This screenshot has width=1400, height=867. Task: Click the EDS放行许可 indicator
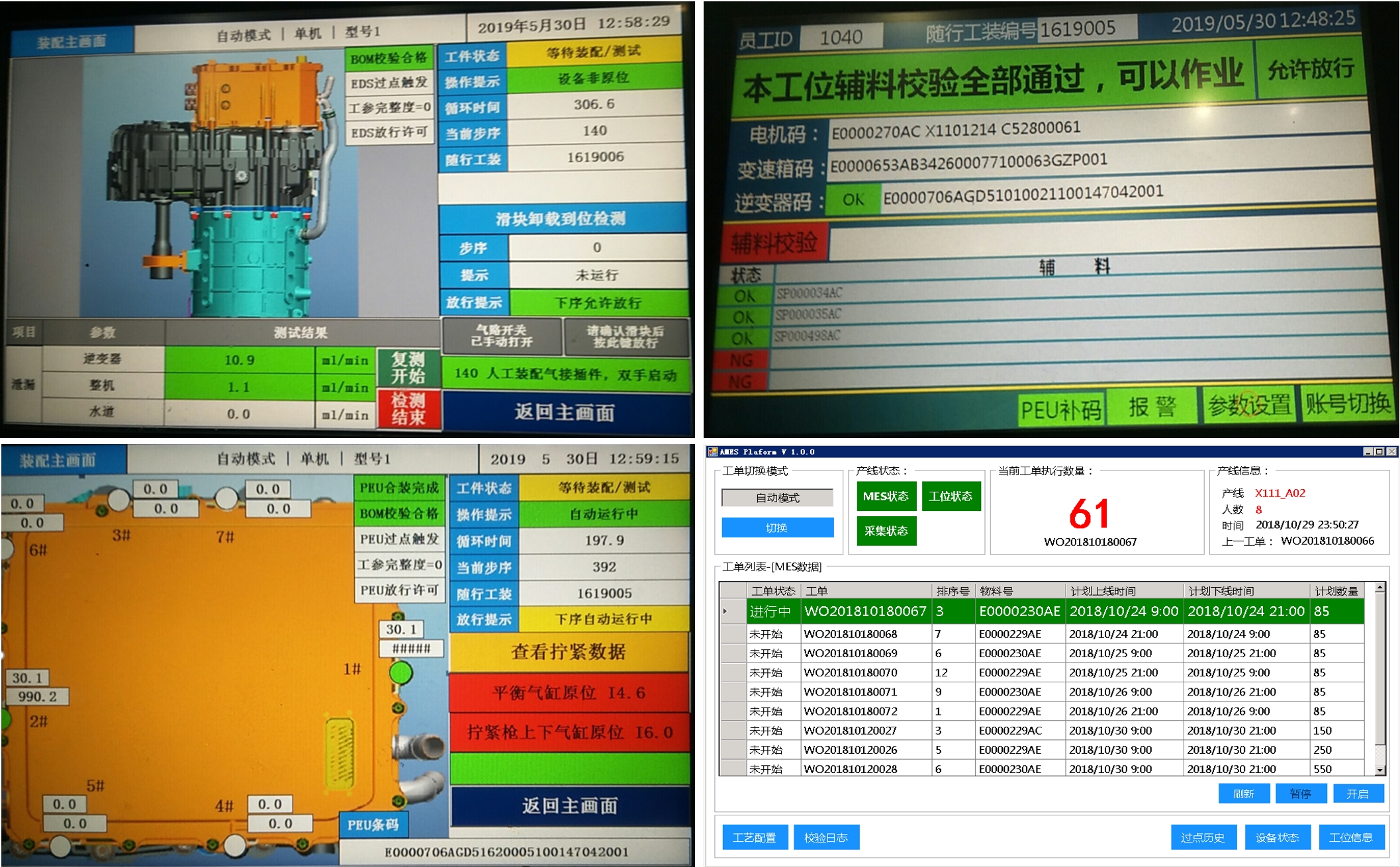tap(389, 132)
